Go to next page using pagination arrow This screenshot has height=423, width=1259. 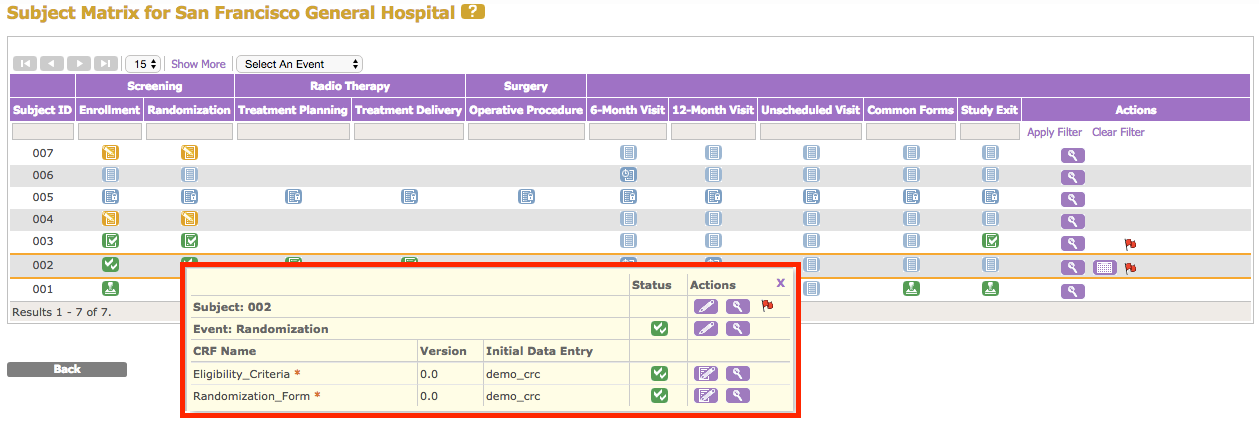79,64
